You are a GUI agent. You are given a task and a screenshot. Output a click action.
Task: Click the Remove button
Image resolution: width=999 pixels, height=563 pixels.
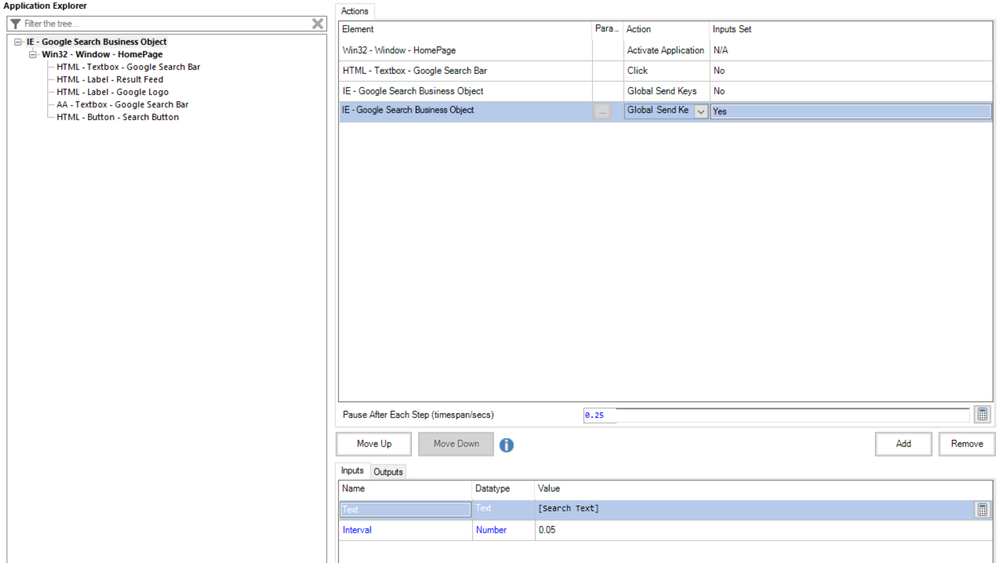(x=966, y=444)
